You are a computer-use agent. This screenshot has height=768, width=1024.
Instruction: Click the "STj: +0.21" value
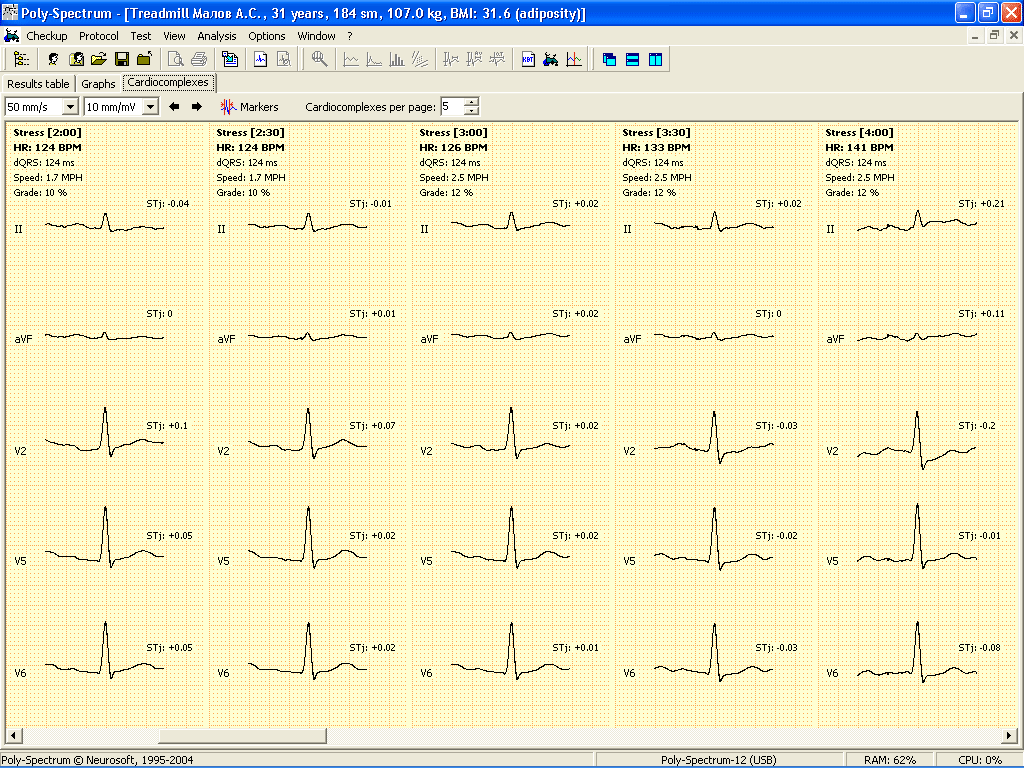point(982,204)
